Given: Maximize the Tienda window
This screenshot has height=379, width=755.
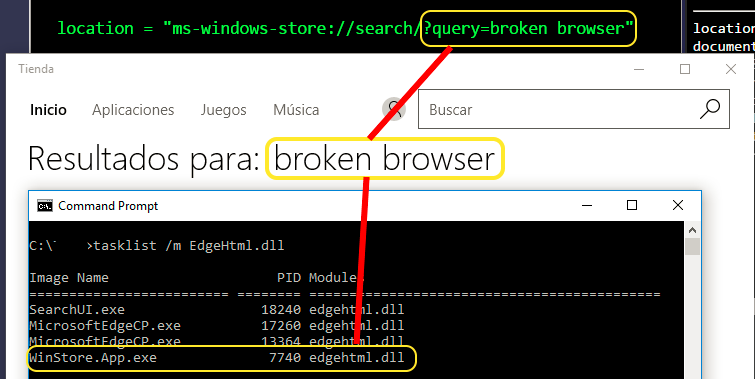Looking at the screenshot, I should click(x=685, y=69).
